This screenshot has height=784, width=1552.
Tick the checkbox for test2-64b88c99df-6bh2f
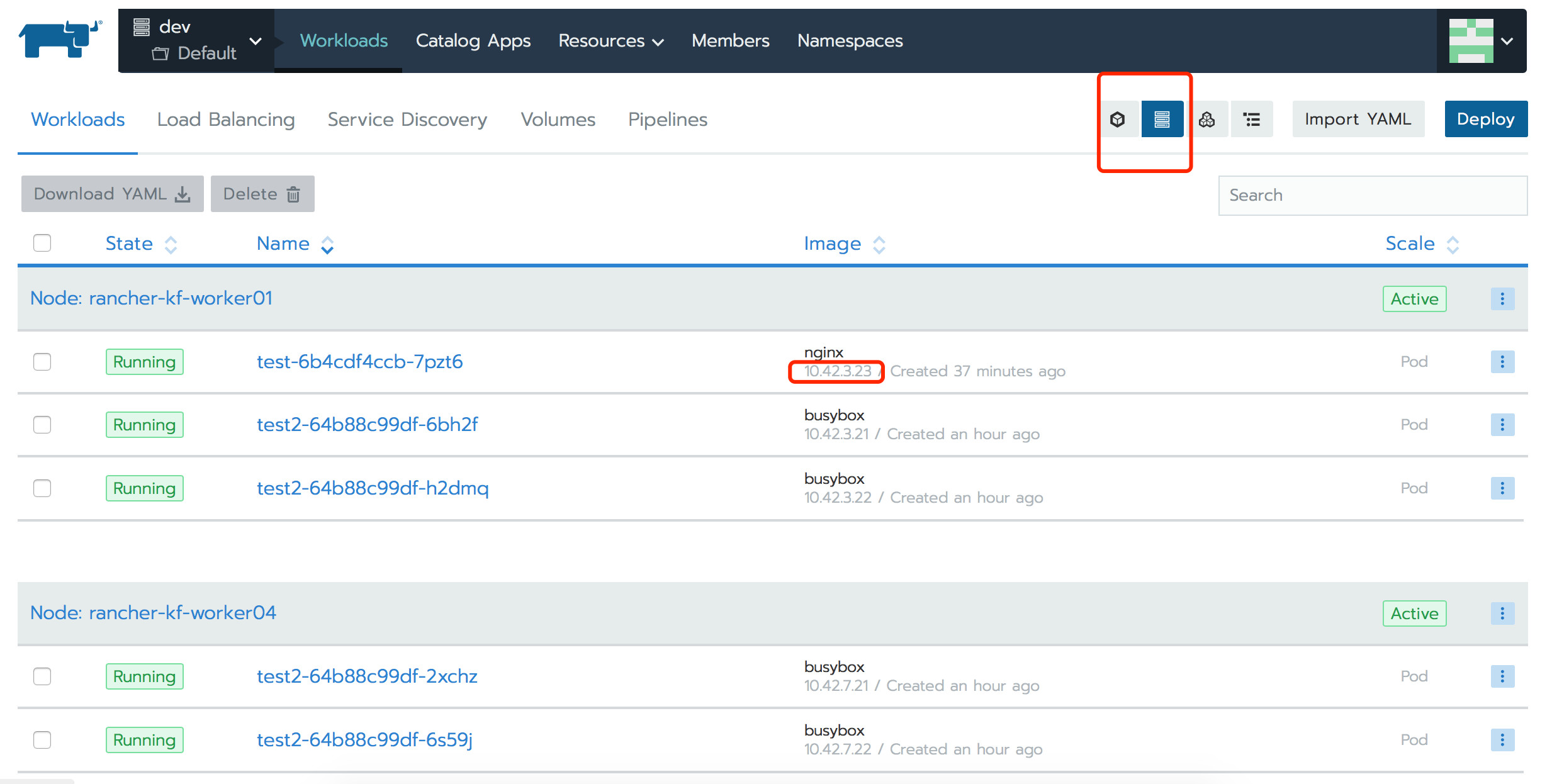tap(42, 425)
